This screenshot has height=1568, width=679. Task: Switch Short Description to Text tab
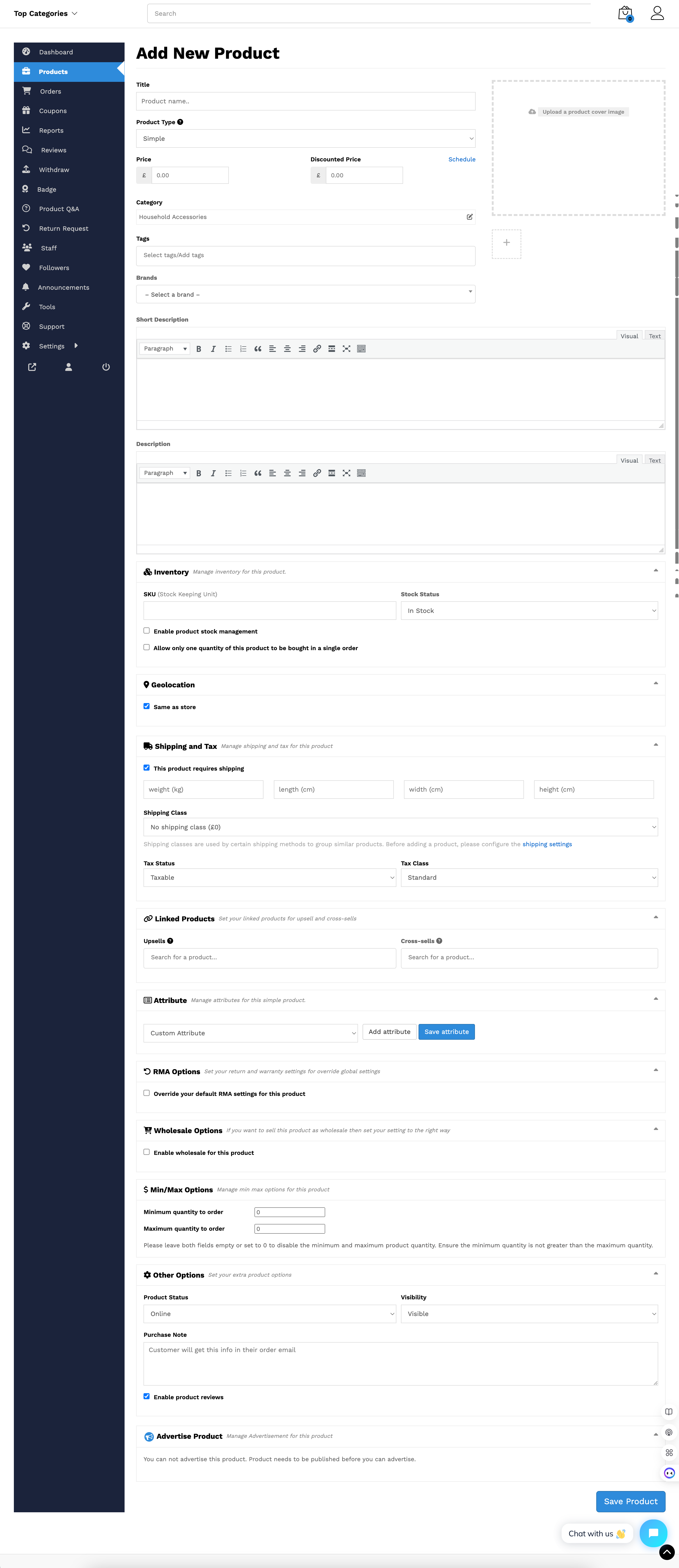pyautogui.click(x=655, y=336)
